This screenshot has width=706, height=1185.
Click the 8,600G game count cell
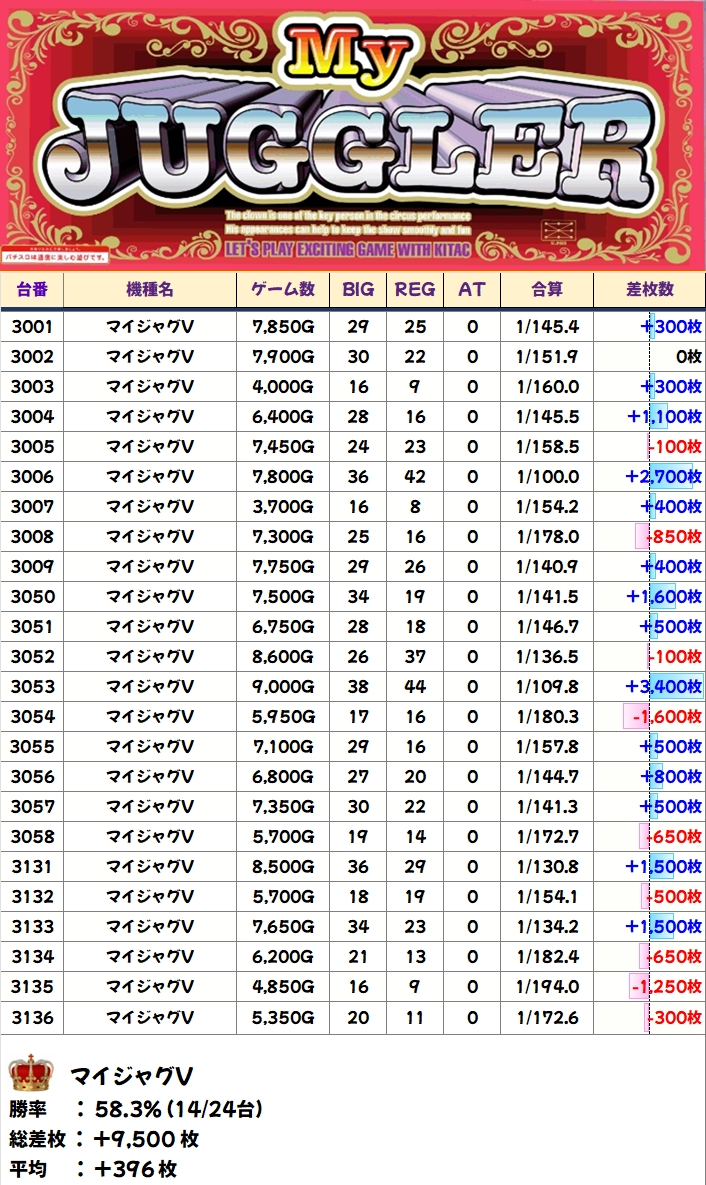pyautogui.click(x=283, y=657)
